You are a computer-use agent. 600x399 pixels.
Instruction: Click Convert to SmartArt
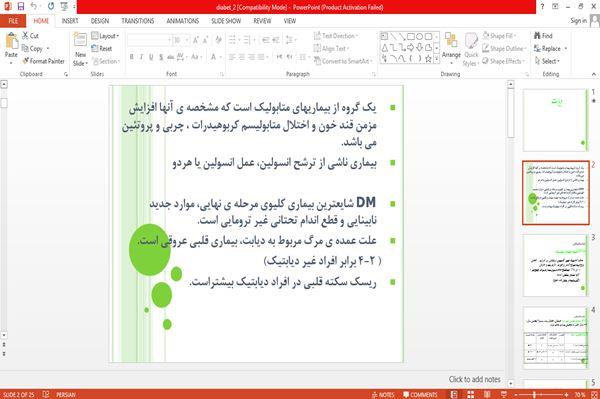(x=342, y=61)
